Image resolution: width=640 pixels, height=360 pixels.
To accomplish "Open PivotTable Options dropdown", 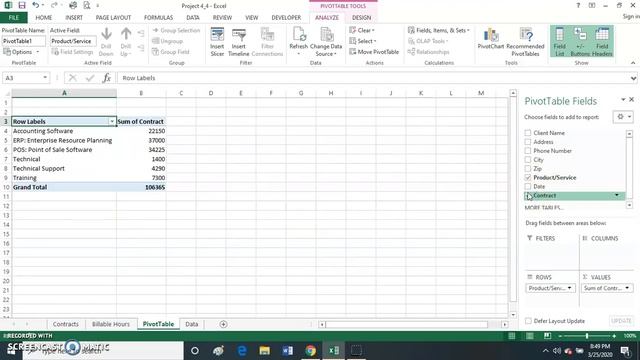I will tap(21, 52).
